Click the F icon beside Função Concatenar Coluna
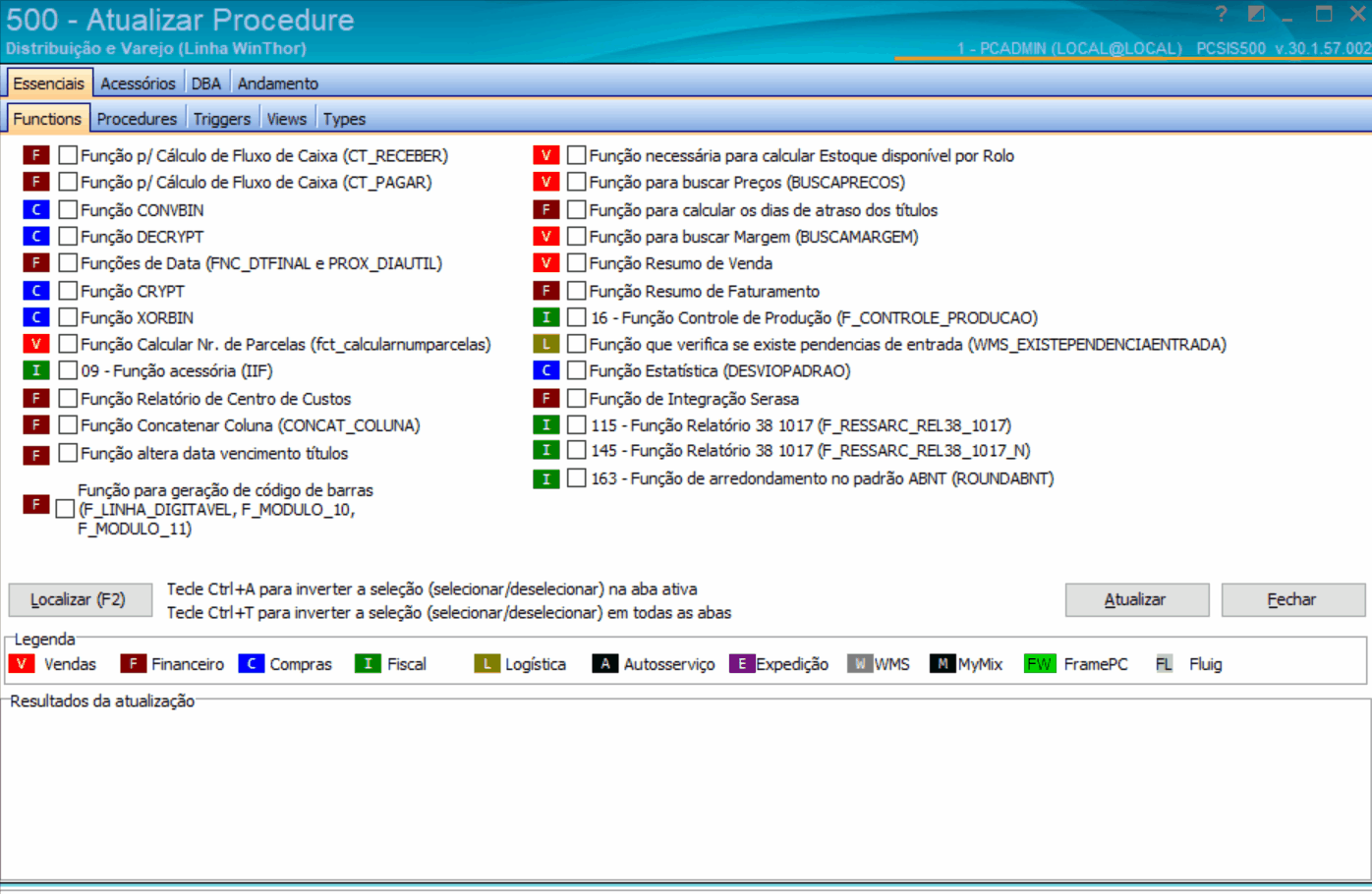Screen dimensions: 1372x894 [36, 424]
